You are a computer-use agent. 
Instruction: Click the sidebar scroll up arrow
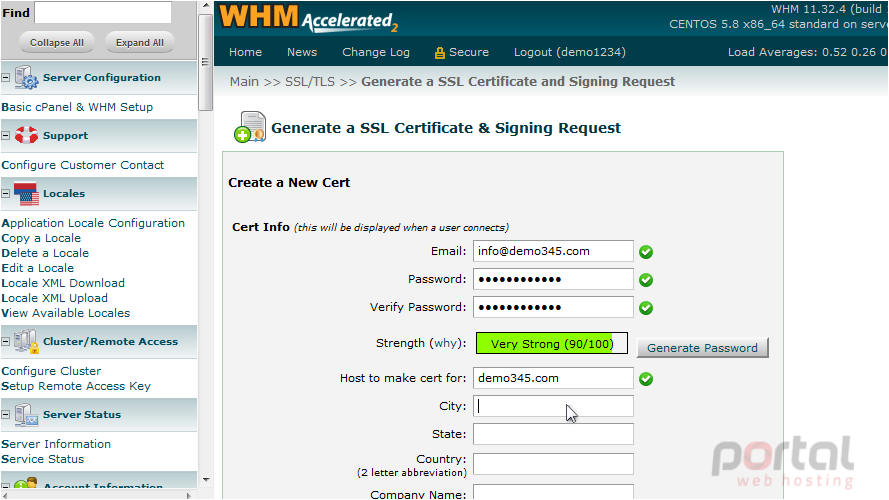click(x=206, y=6)
